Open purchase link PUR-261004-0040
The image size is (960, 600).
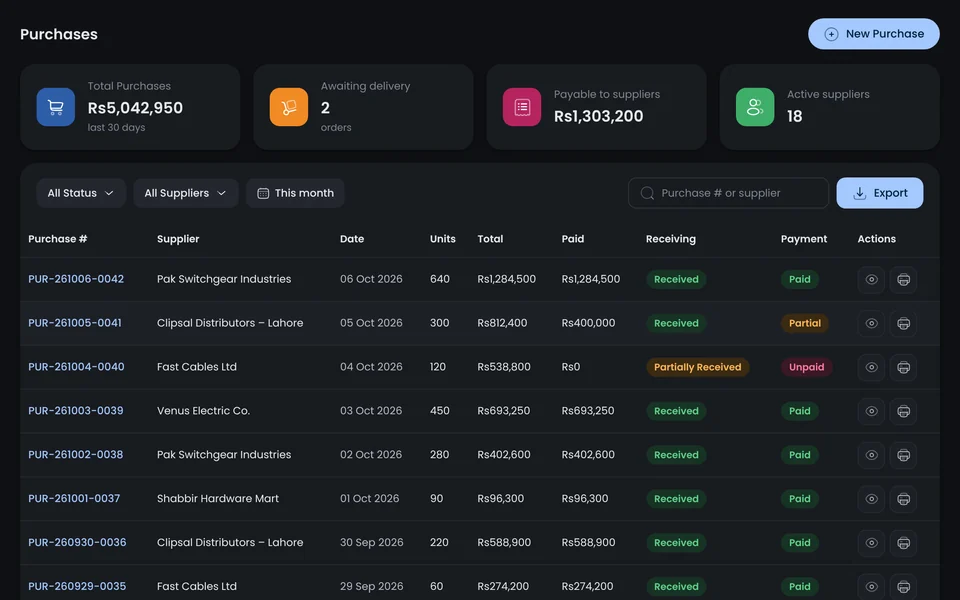point(76,367)
